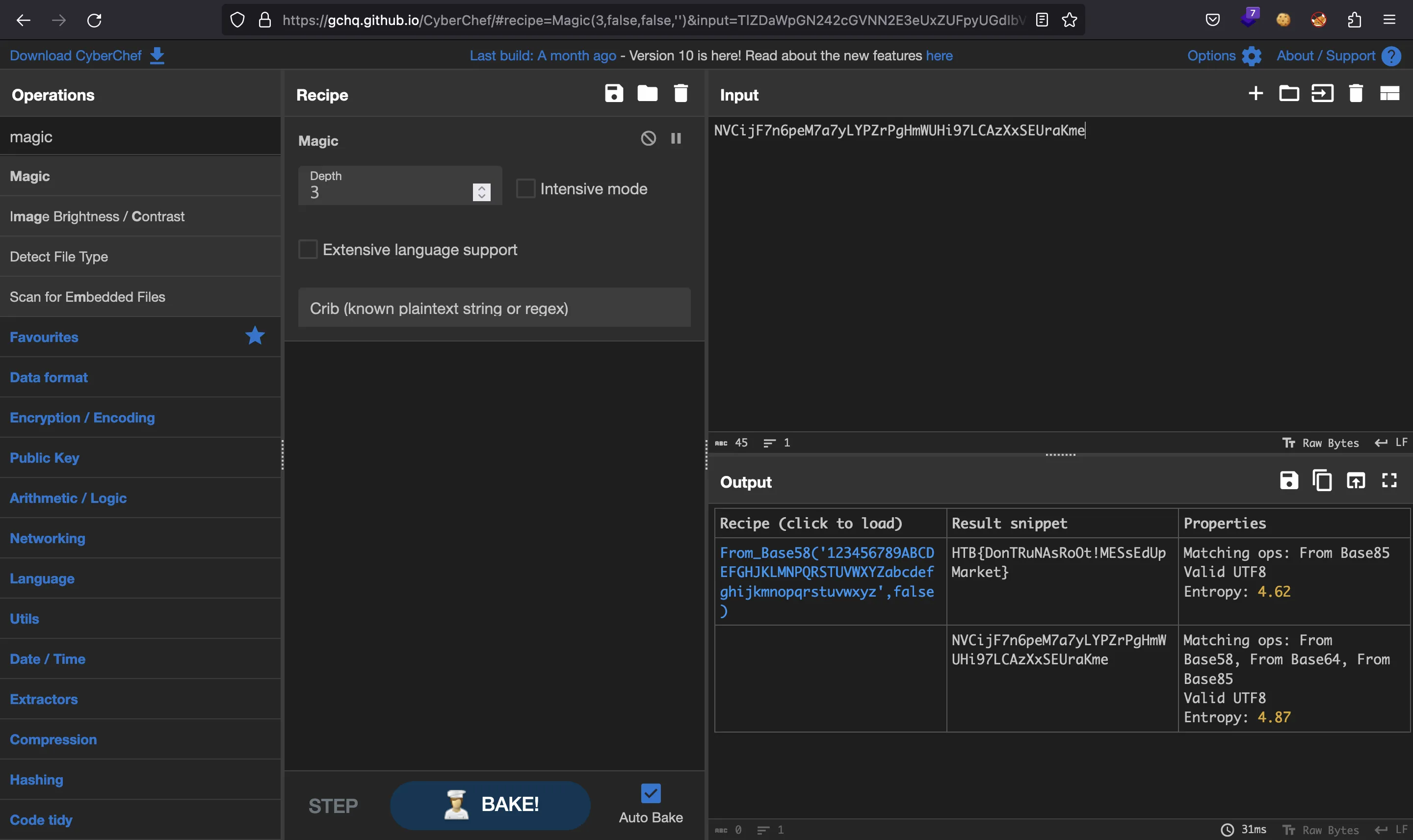1413x840 pixels.
Task: Enable Intensive mode checkbox
Action: click(x=525, y=188)
